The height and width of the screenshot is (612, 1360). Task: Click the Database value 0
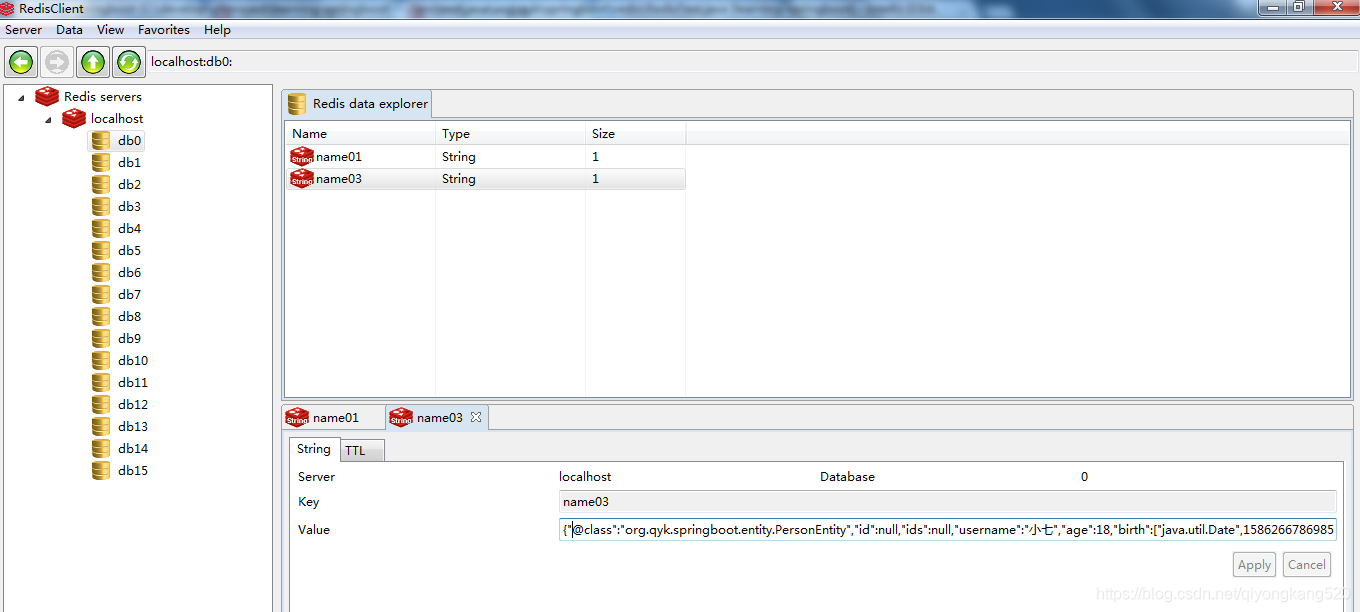1084,477
